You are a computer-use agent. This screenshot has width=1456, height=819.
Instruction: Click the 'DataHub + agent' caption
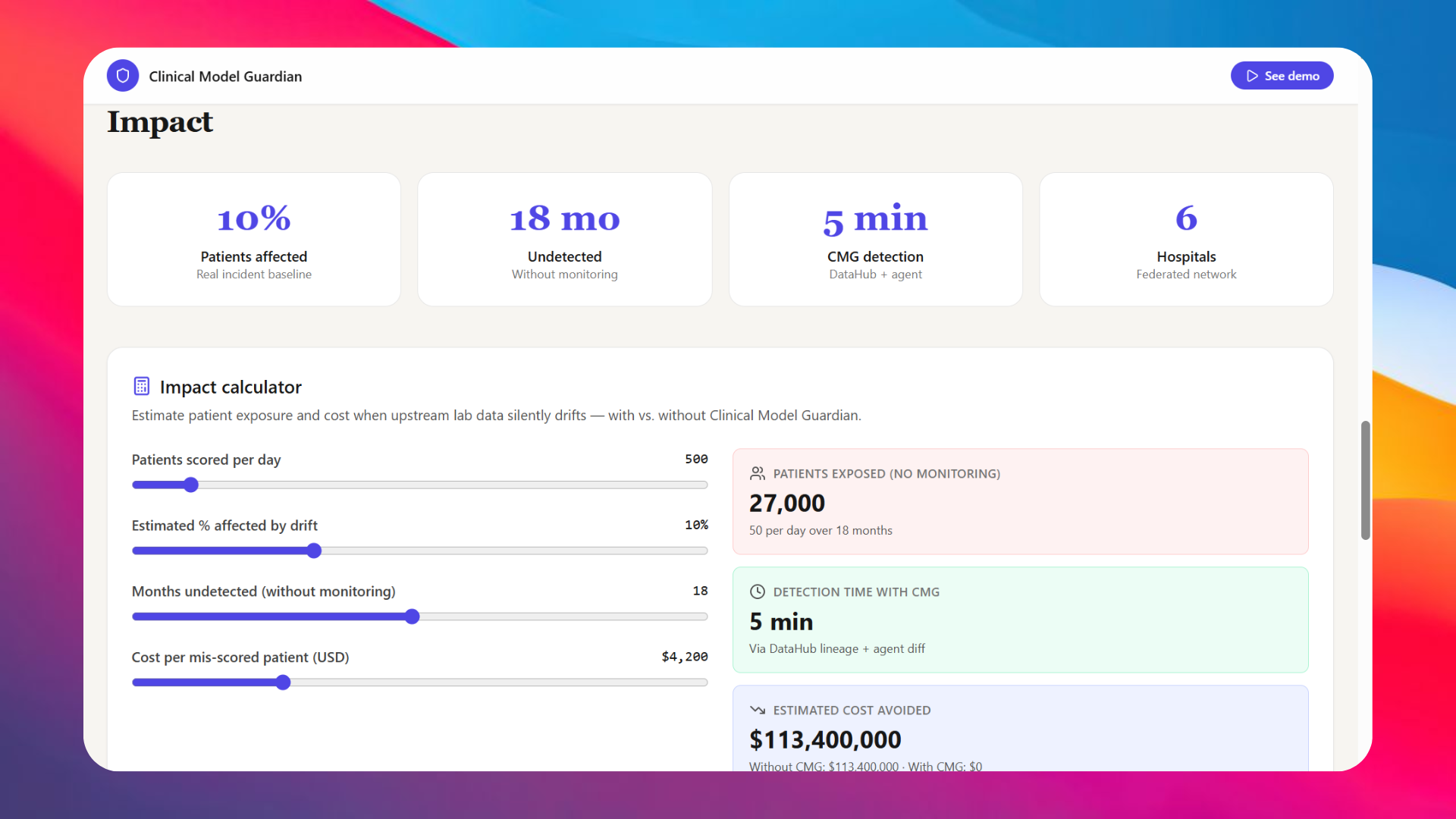tap(876, 275)
